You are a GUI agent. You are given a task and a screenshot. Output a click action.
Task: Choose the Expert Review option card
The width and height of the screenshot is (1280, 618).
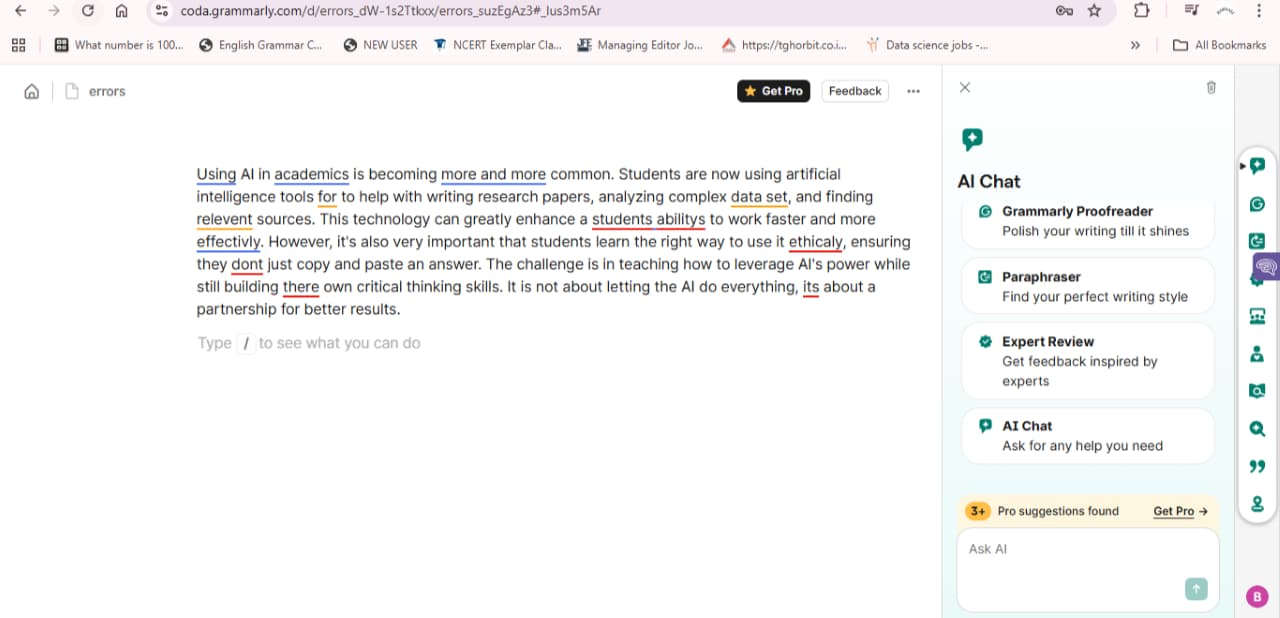tap(1088, 360)
